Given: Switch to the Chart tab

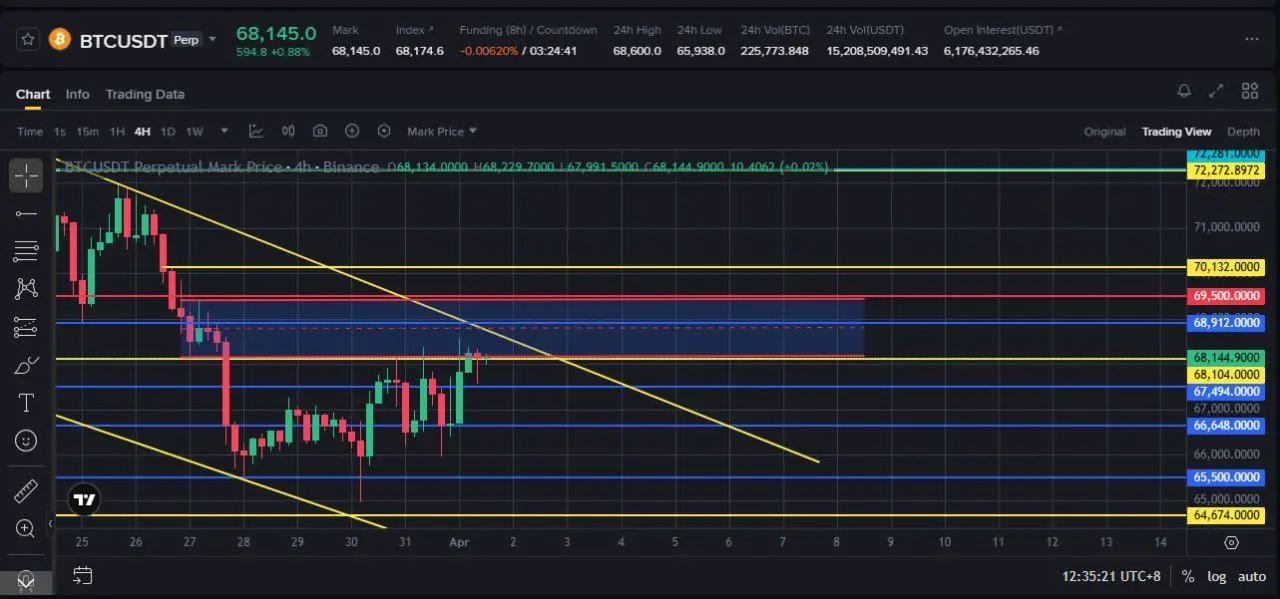Looking at the screenshot, I should (33, 94).
